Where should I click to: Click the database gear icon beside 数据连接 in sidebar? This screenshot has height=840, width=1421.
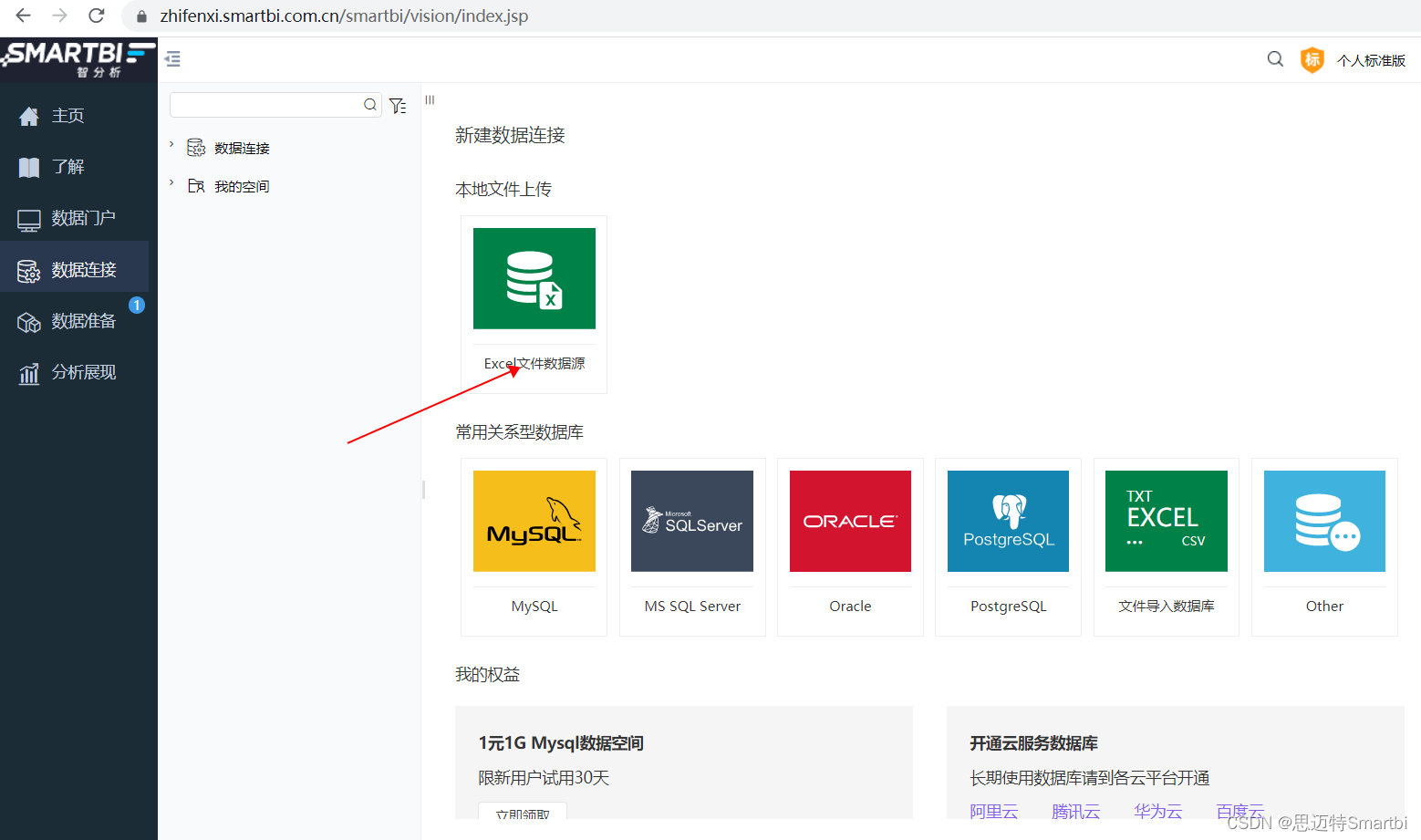[29, 271]
